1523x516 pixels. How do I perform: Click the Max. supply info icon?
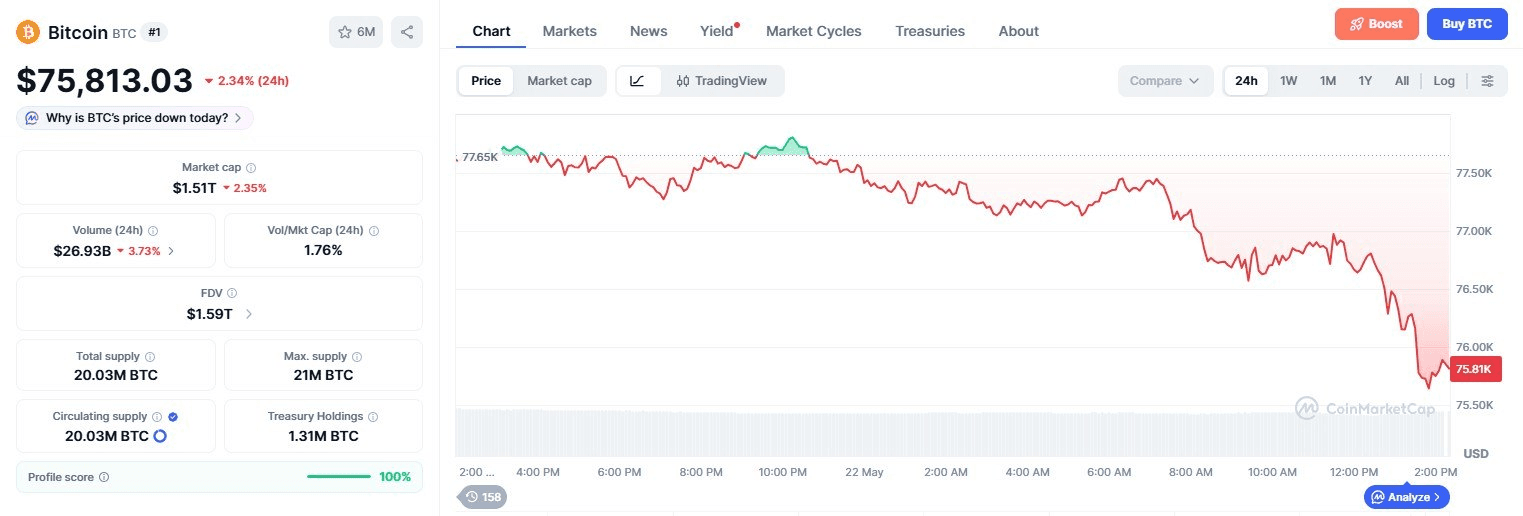pyautogui.click(x=357, y=356)
